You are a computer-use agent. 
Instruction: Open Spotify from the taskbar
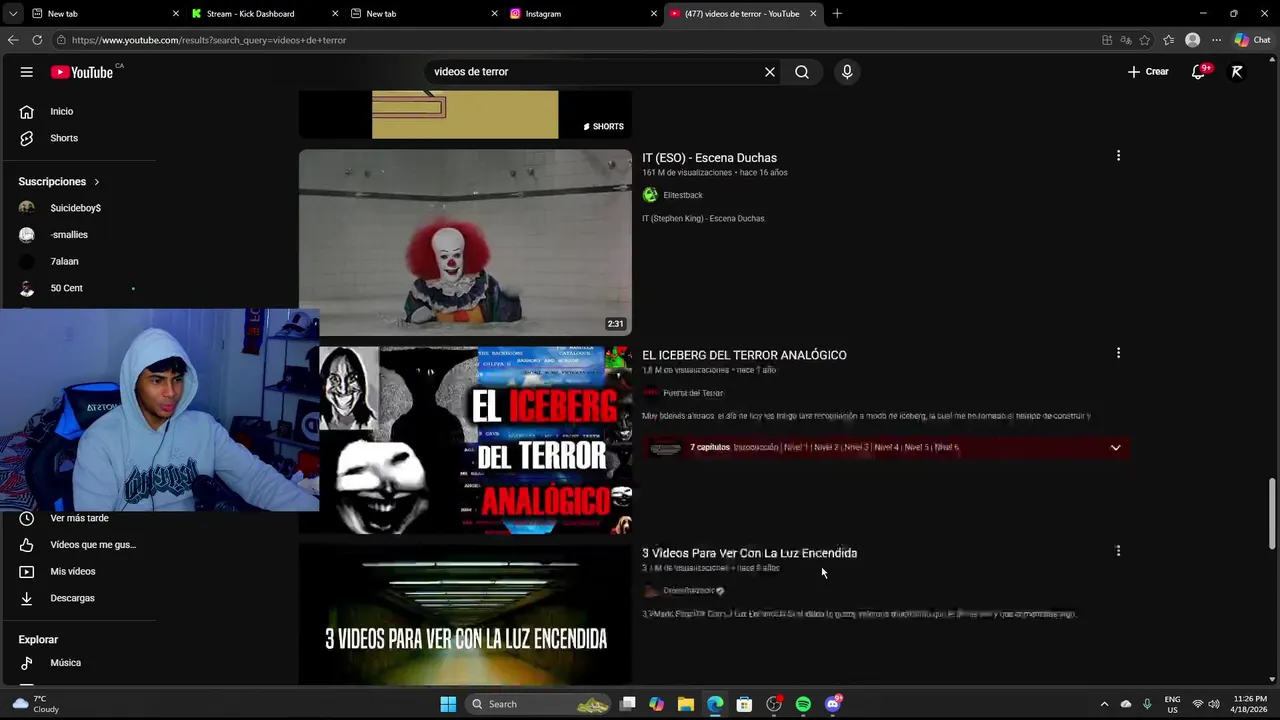[803, 704]
